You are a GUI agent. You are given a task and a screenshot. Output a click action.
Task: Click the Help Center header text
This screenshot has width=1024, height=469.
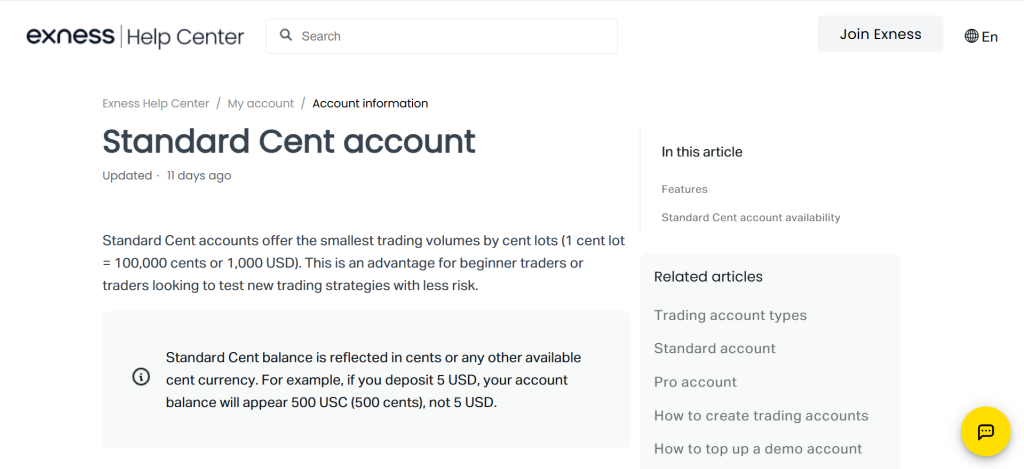tap(186, 37)
